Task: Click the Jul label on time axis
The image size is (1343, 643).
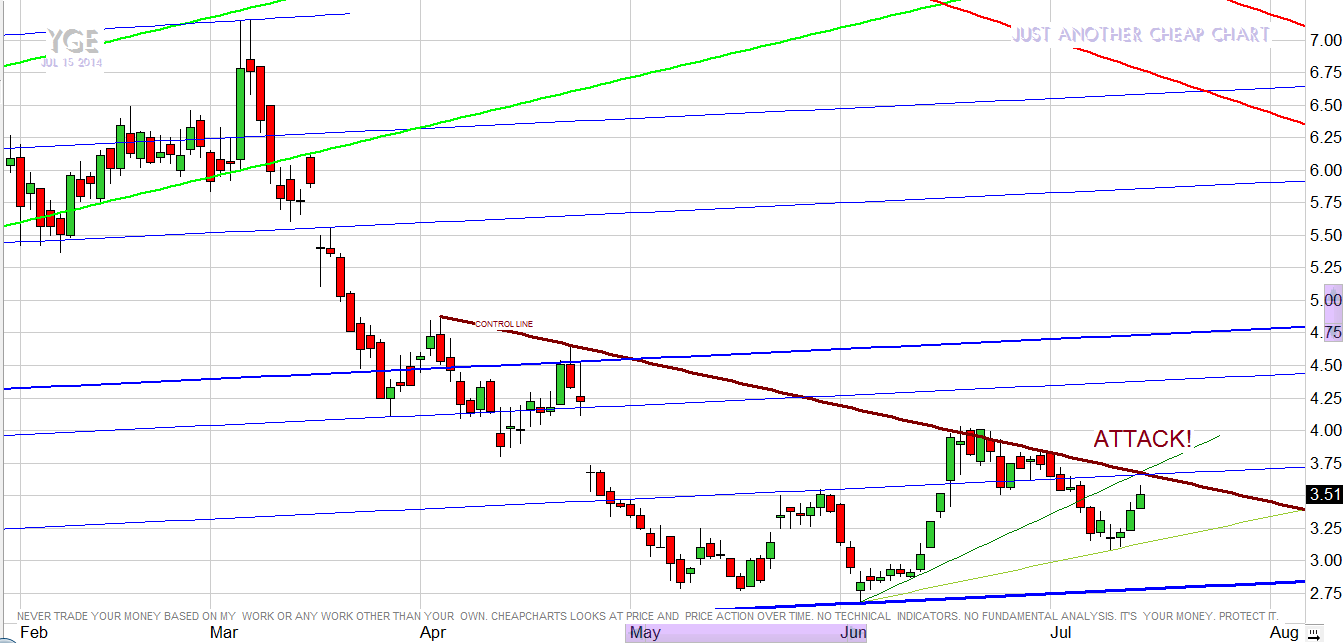Action: tap(1061, 633)
